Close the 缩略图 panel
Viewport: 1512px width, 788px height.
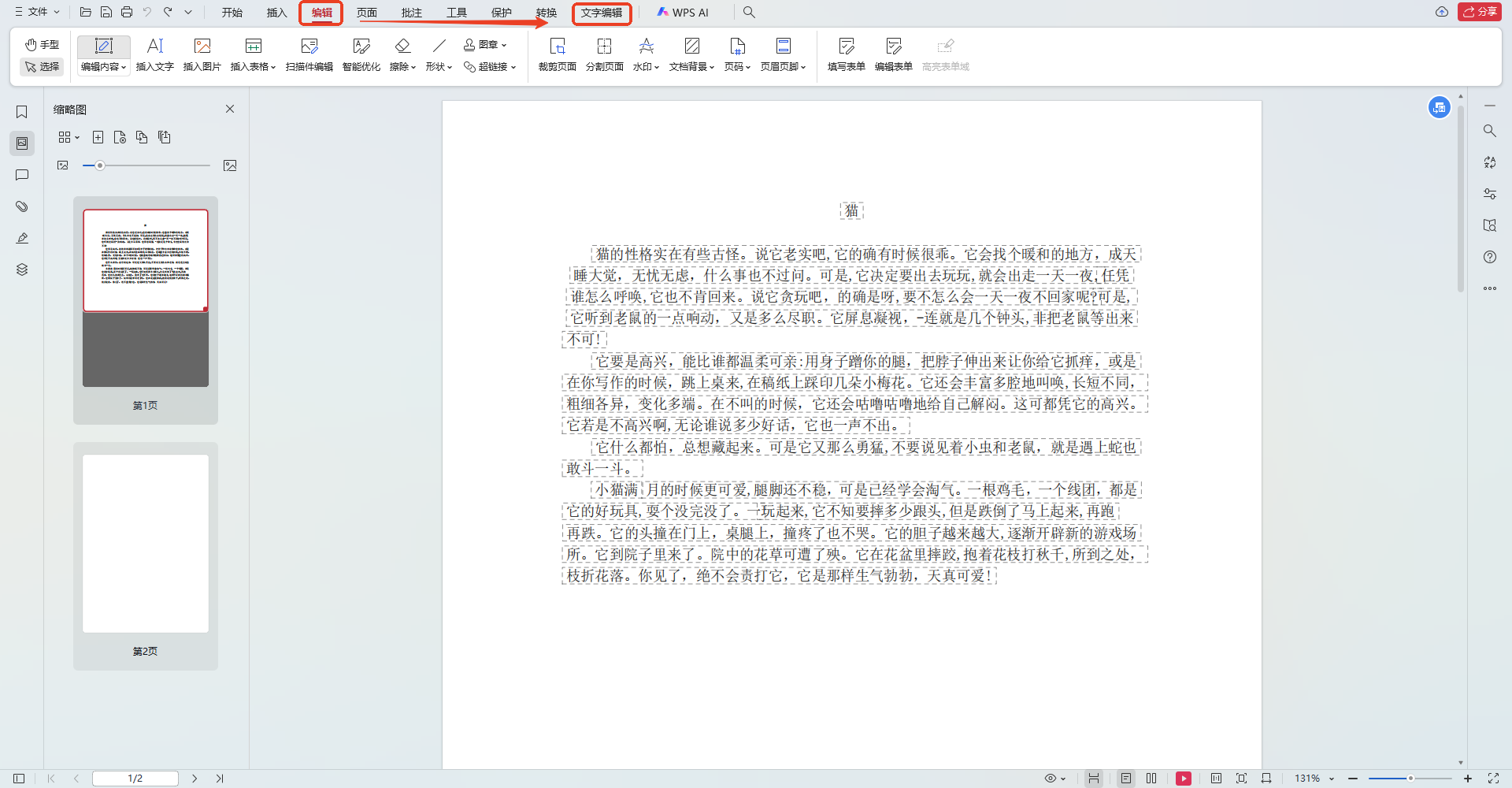tap(230, 109)
